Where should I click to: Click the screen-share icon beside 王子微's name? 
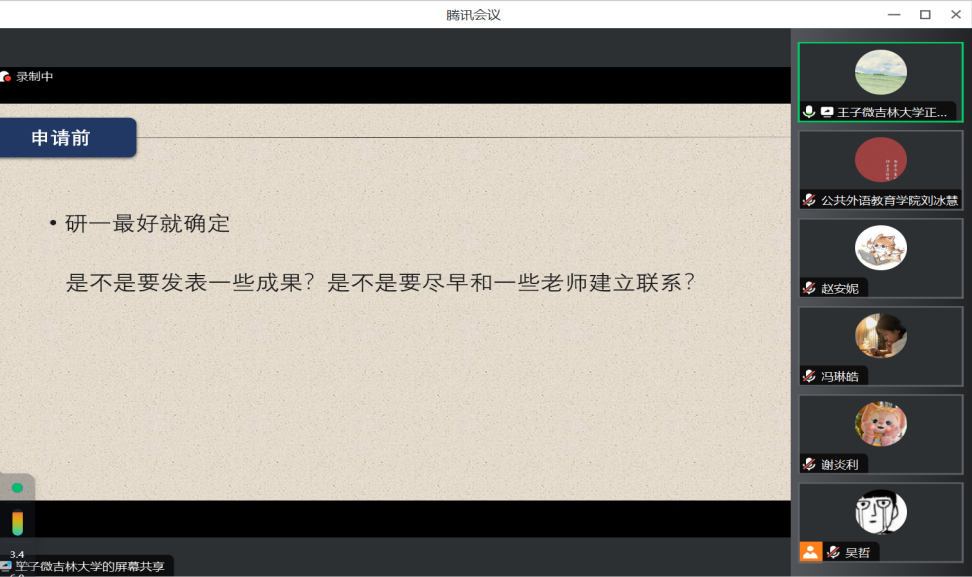click(x=827, y=112)
